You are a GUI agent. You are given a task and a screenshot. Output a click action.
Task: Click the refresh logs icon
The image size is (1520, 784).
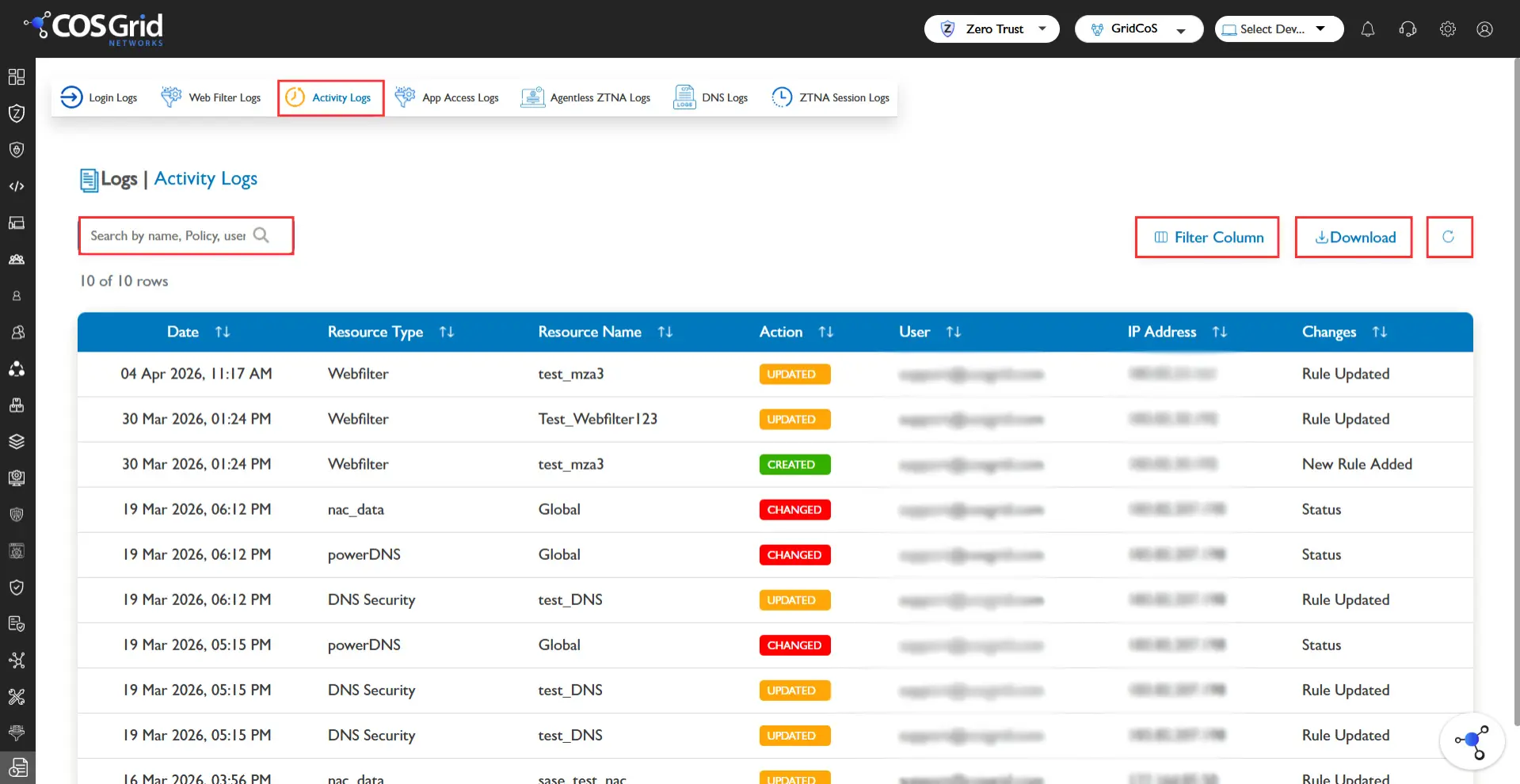tap(1449, 237)
